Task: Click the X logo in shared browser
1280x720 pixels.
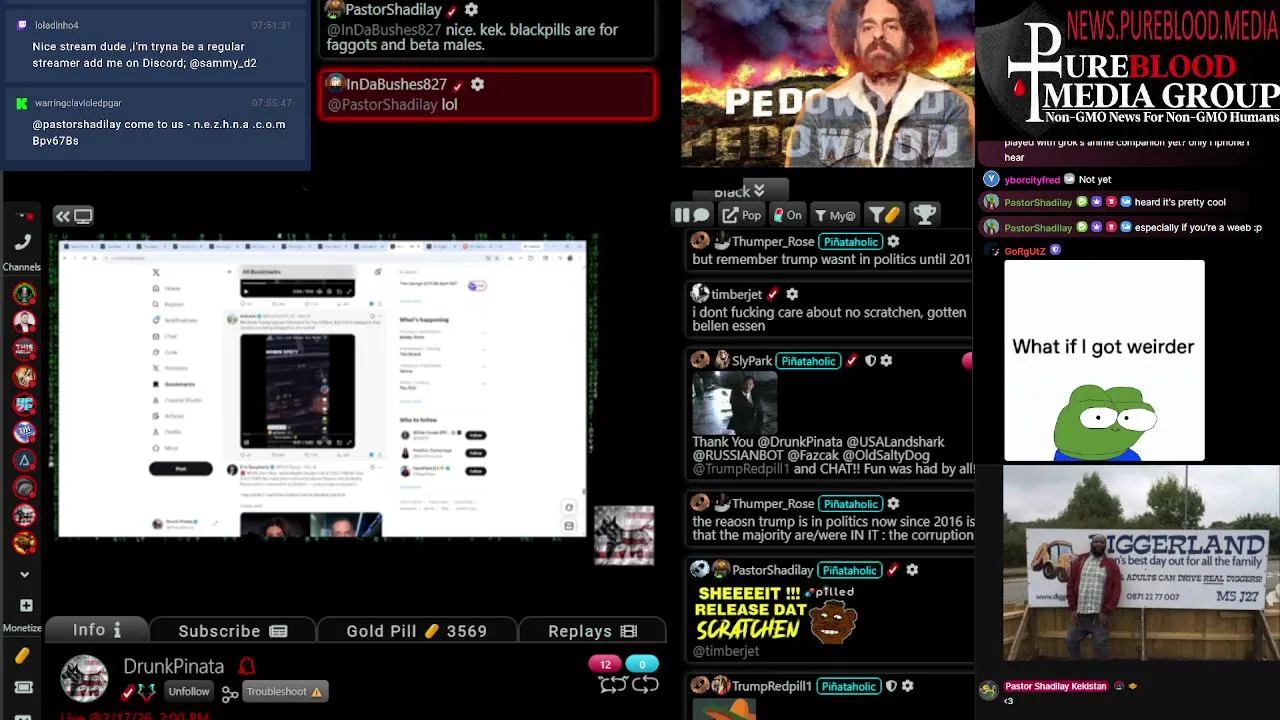Action: click(156, 272)
